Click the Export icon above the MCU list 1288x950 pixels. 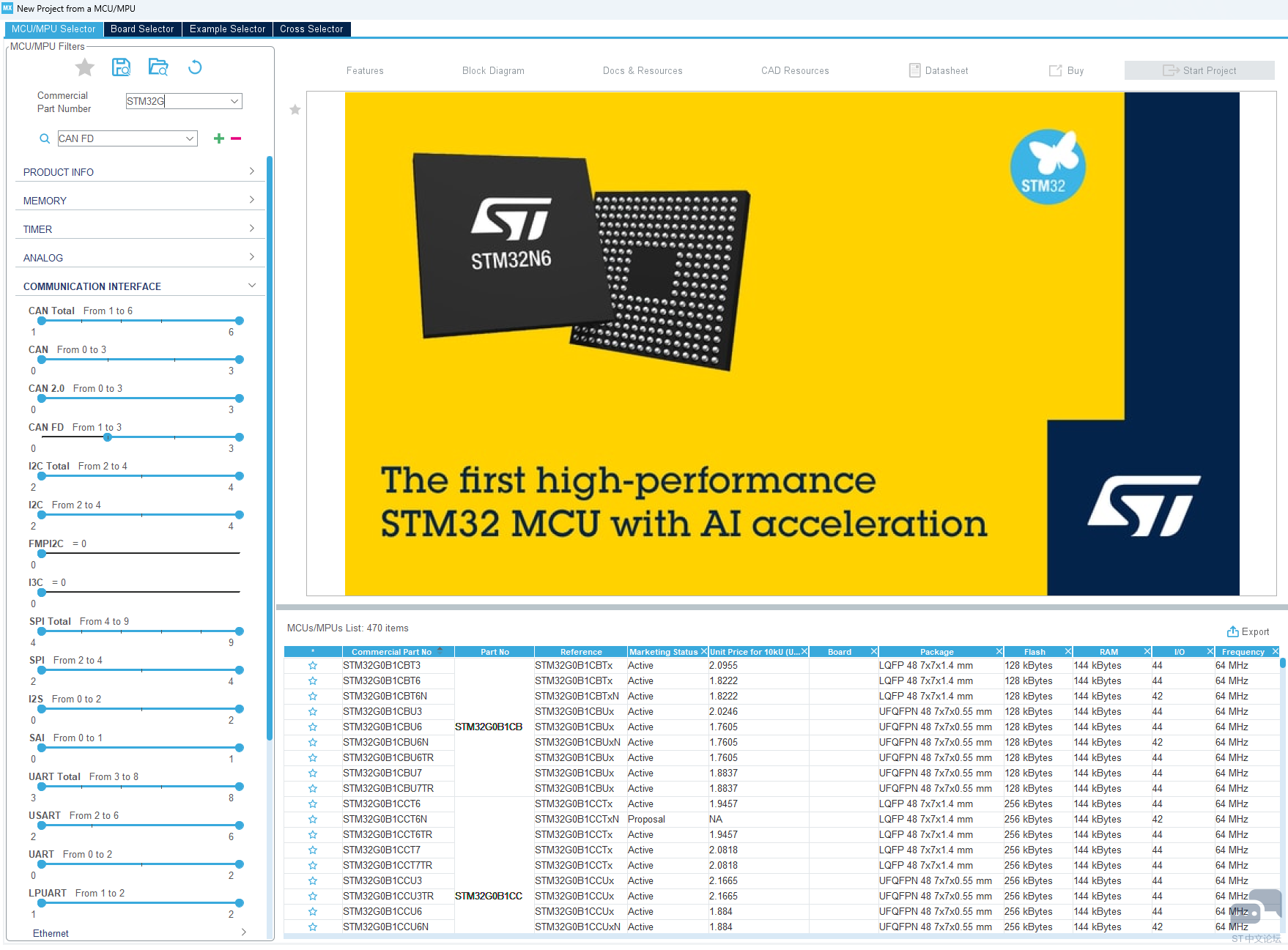(1233, 631)
